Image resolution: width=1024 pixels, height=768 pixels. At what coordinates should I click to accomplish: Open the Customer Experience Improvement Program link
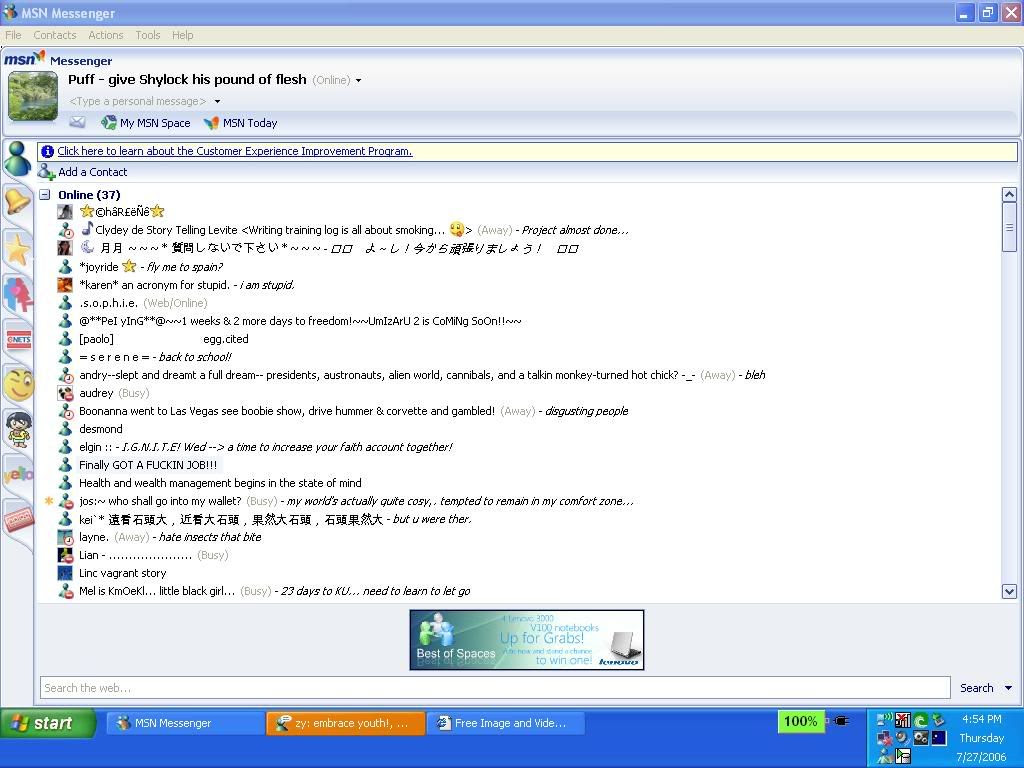234,152
